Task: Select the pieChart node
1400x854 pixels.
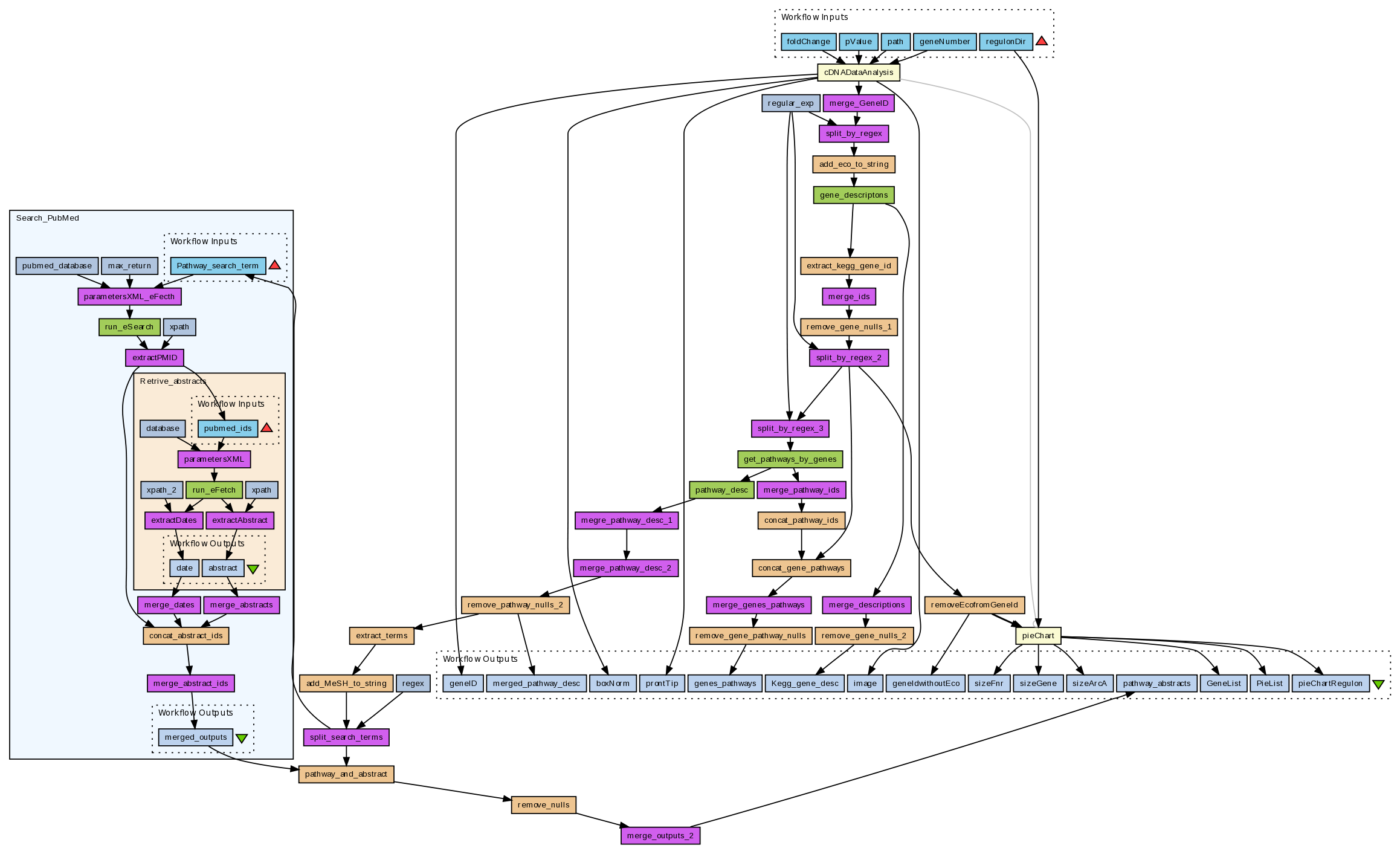Action: 1038,636
